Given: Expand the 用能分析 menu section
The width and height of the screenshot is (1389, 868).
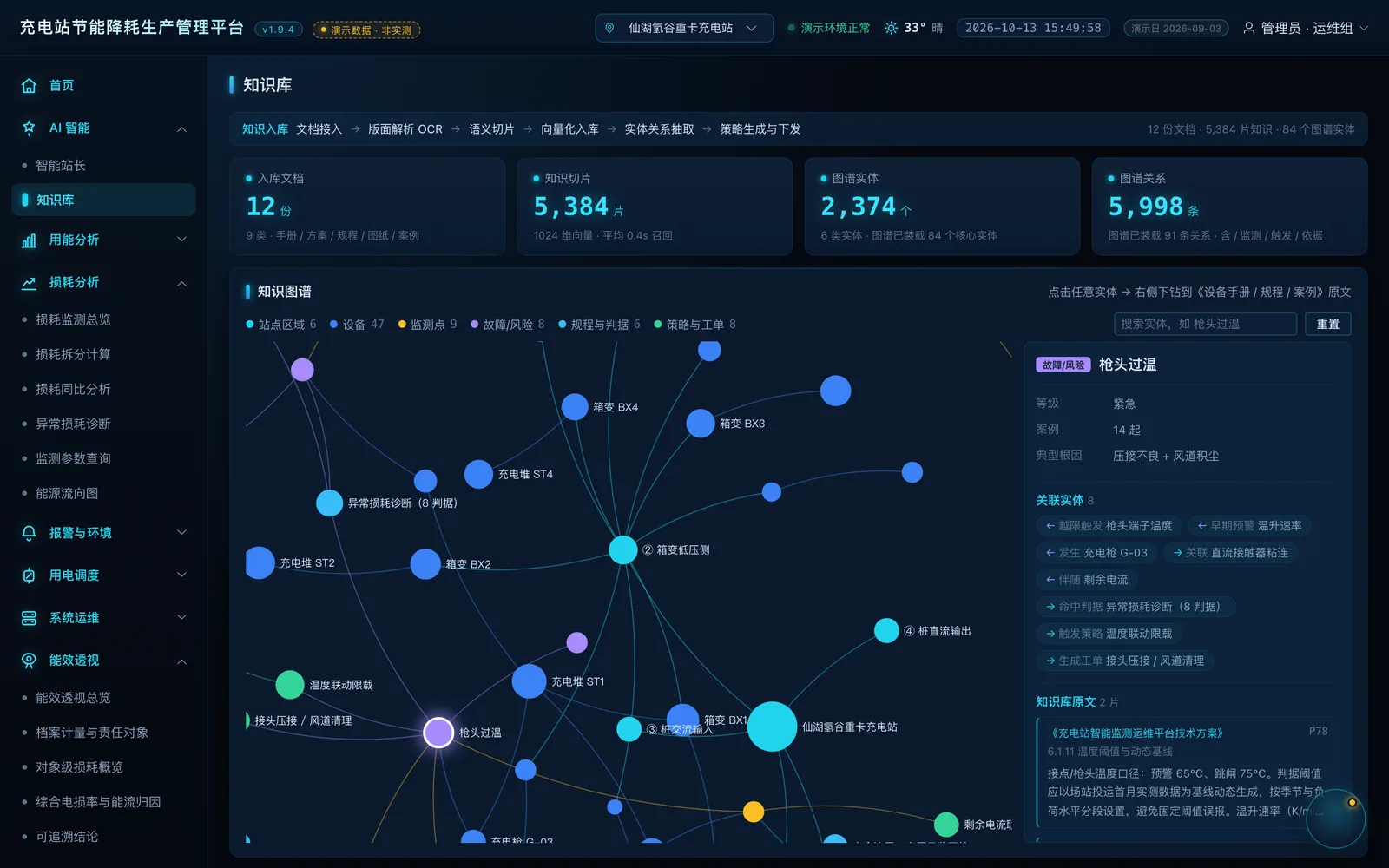Looking at the screenshot, I should [181, 240].
